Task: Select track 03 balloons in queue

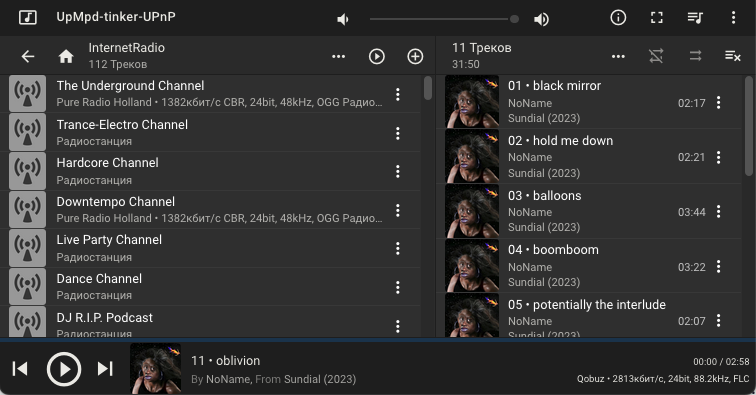Action: click(588, 211)
